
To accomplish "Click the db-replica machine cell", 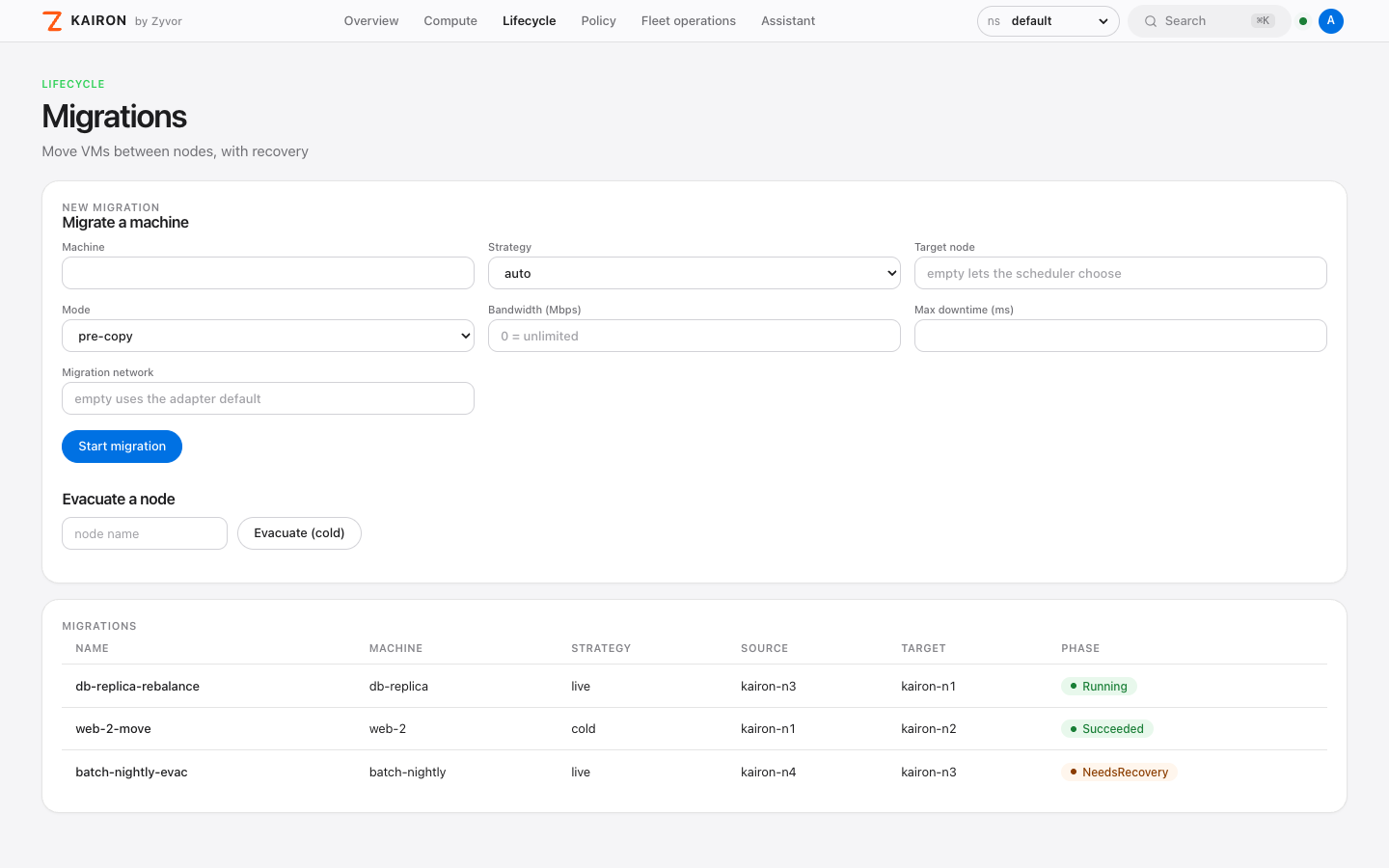I will [x=398, y=687].
